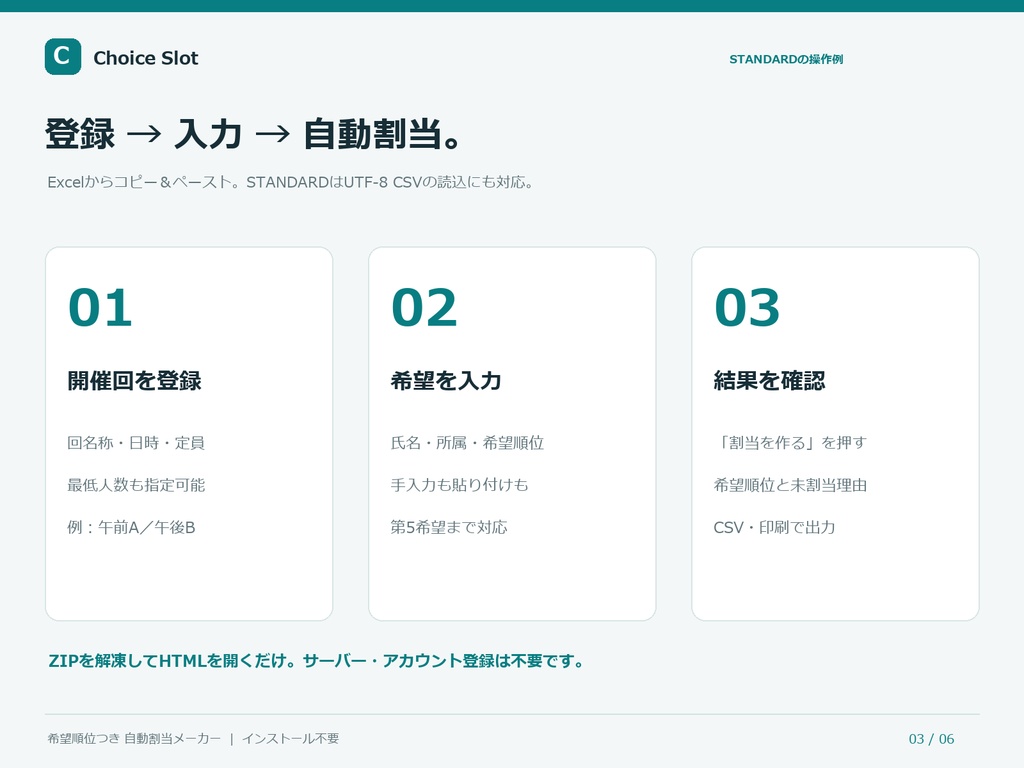
Task: Click the line '希望順位と未割当理由'
Action: [790, 485]
